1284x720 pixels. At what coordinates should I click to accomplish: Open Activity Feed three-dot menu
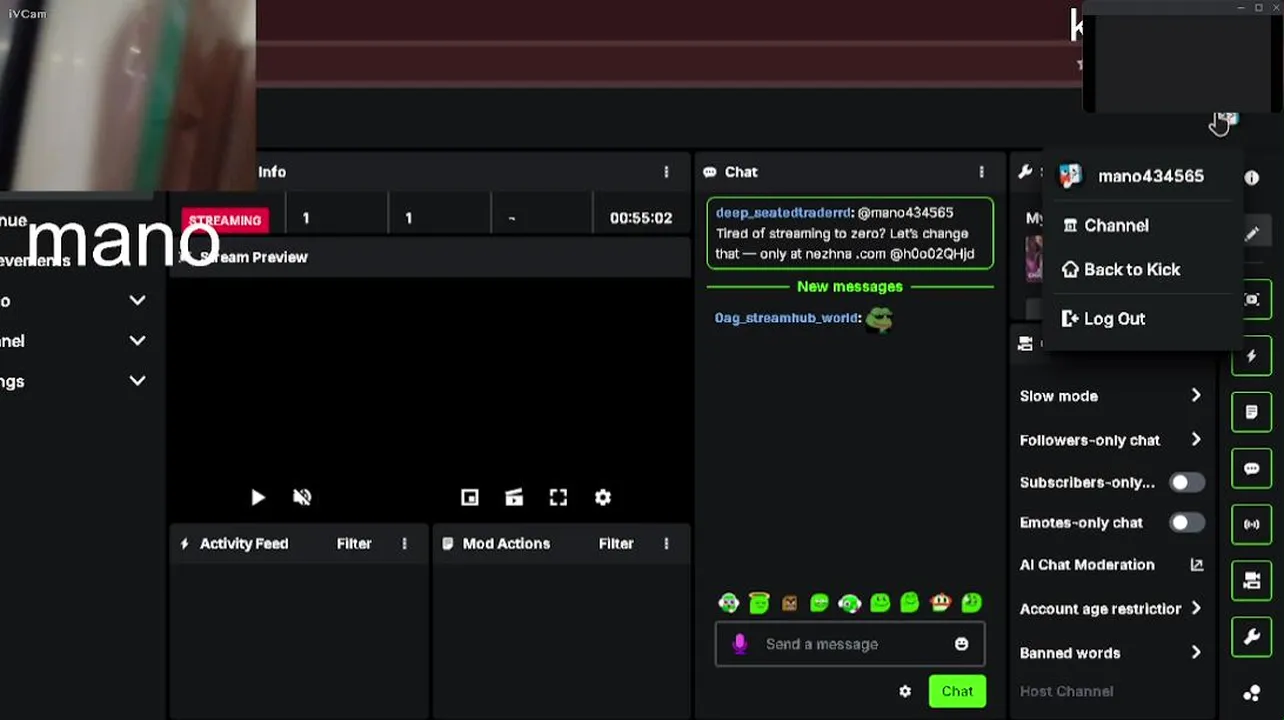click(404, 544)
